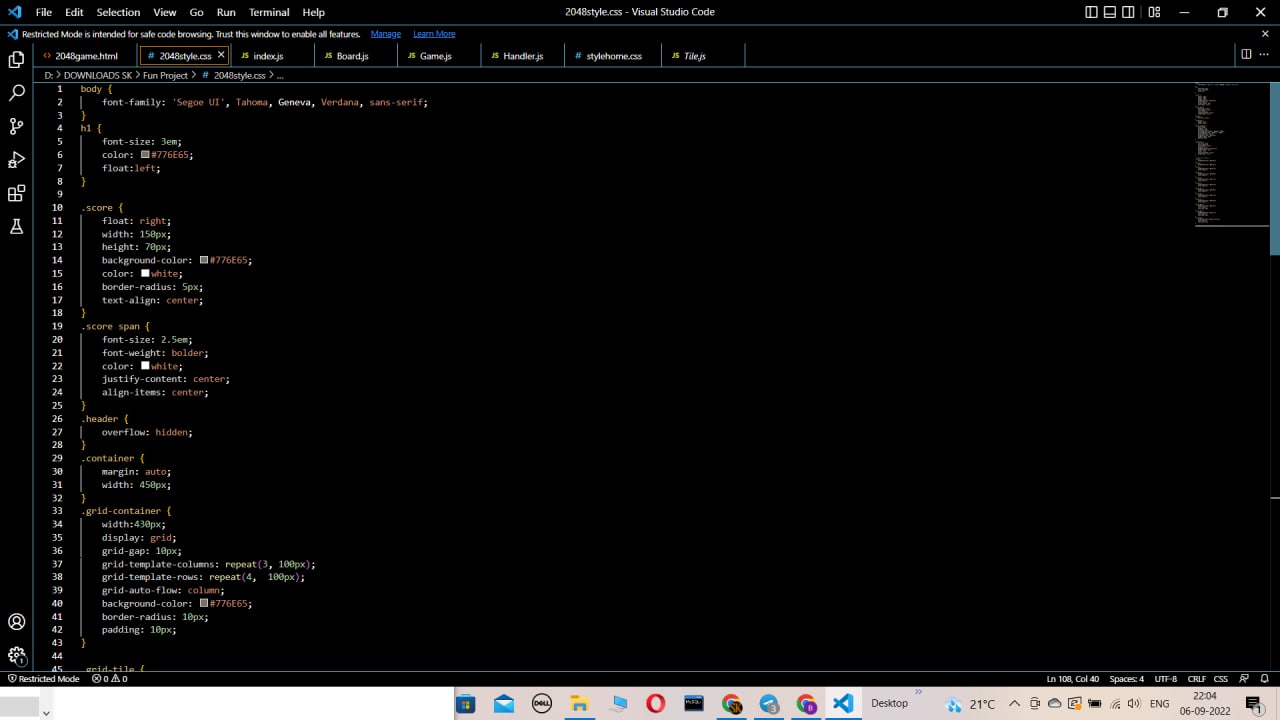Click UTF-8 encoding status item
Screen dimensions: 1280x720
pyautogui.click(x=1166, y=679)
